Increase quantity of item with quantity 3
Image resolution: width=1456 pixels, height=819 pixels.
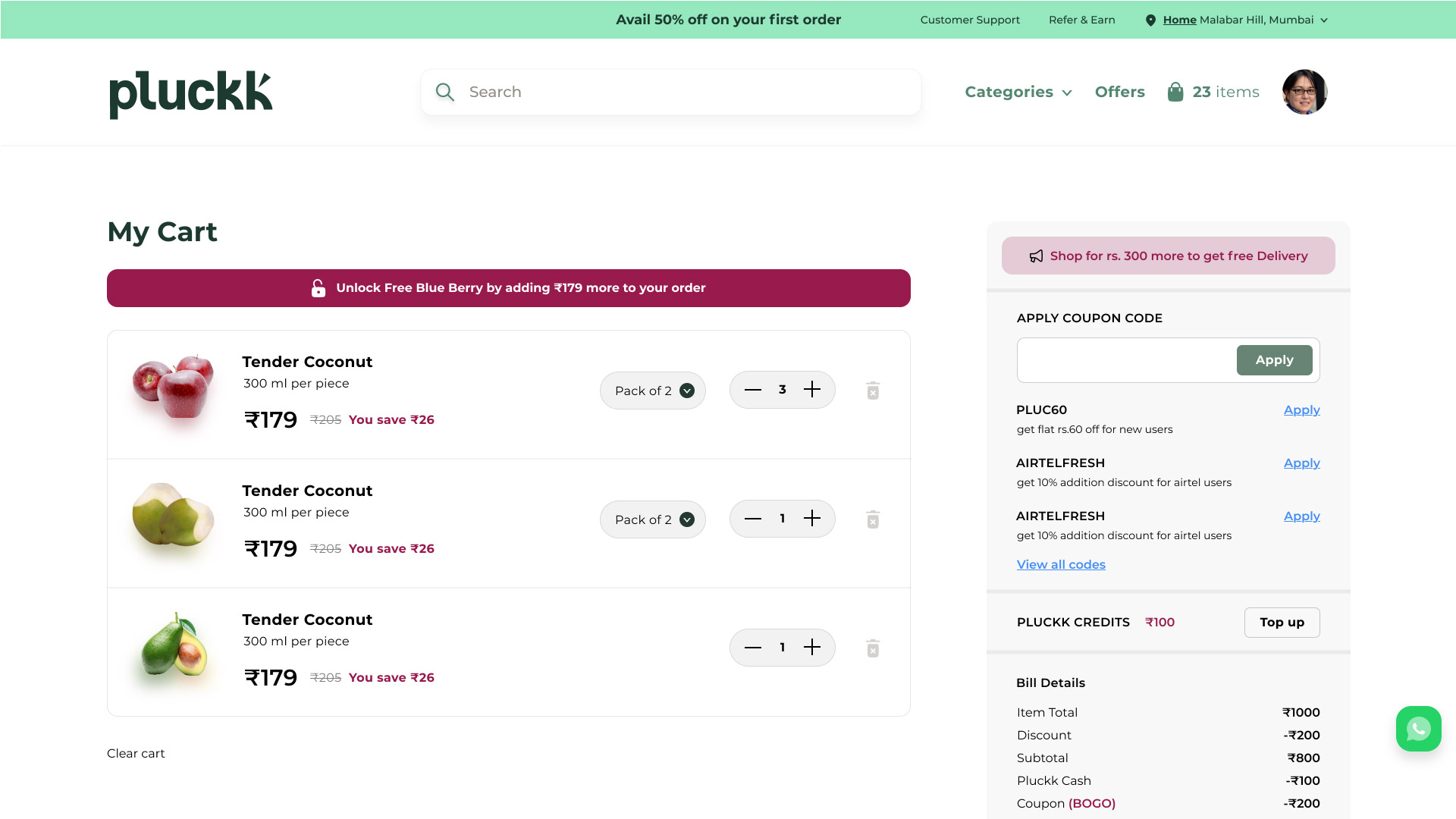click(x=812, y=390)
